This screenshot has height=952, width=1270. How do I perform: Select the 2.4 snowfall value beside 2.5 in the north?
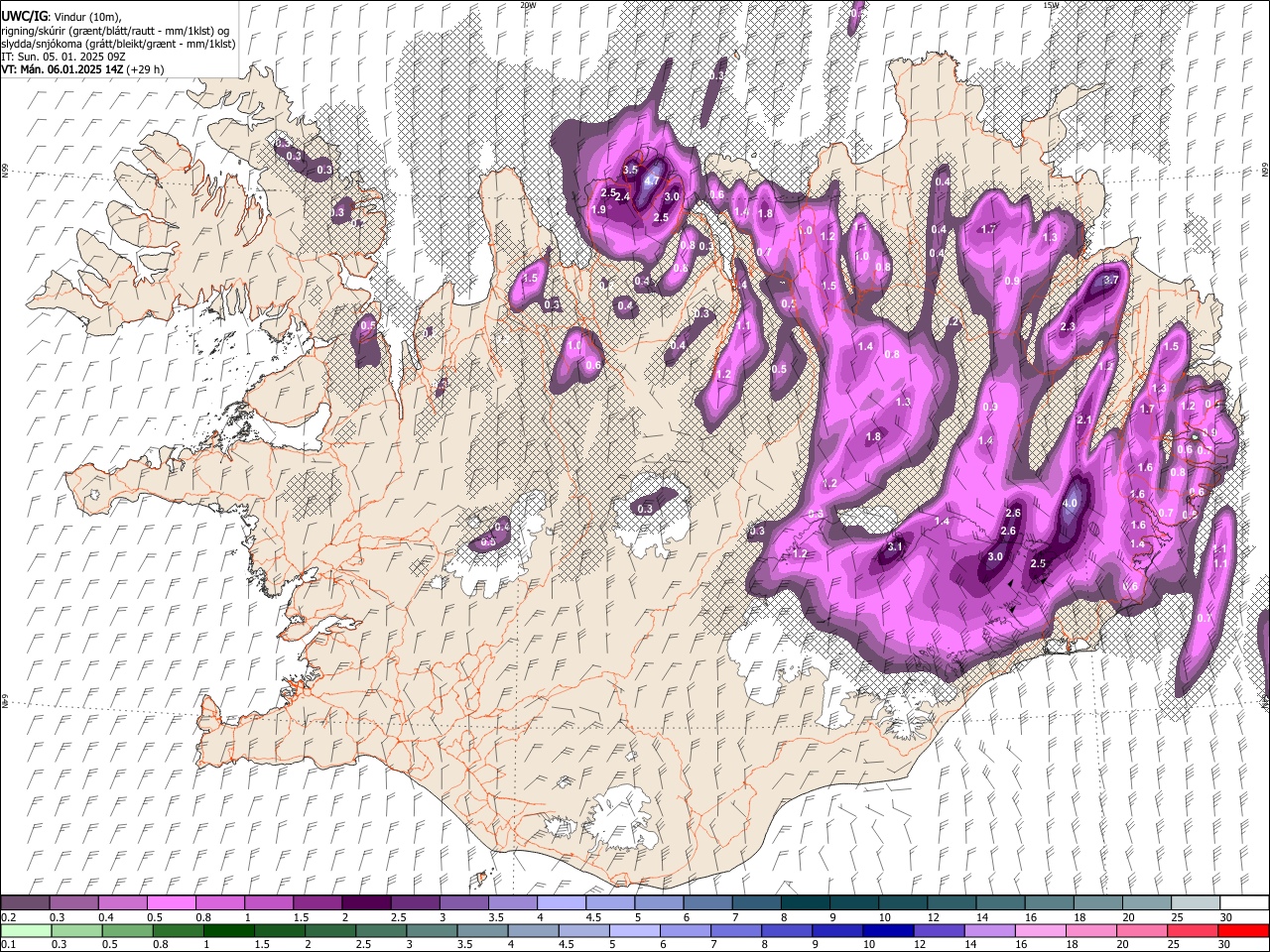pos(623,197)
